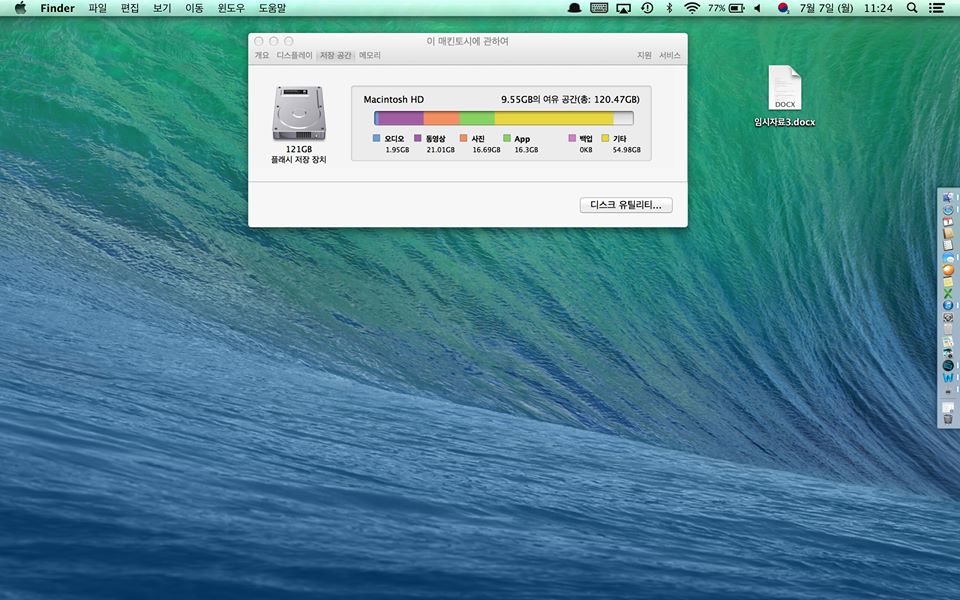Open the Wi-Fi status menu
960x600 pixels.
pos(691,8)
